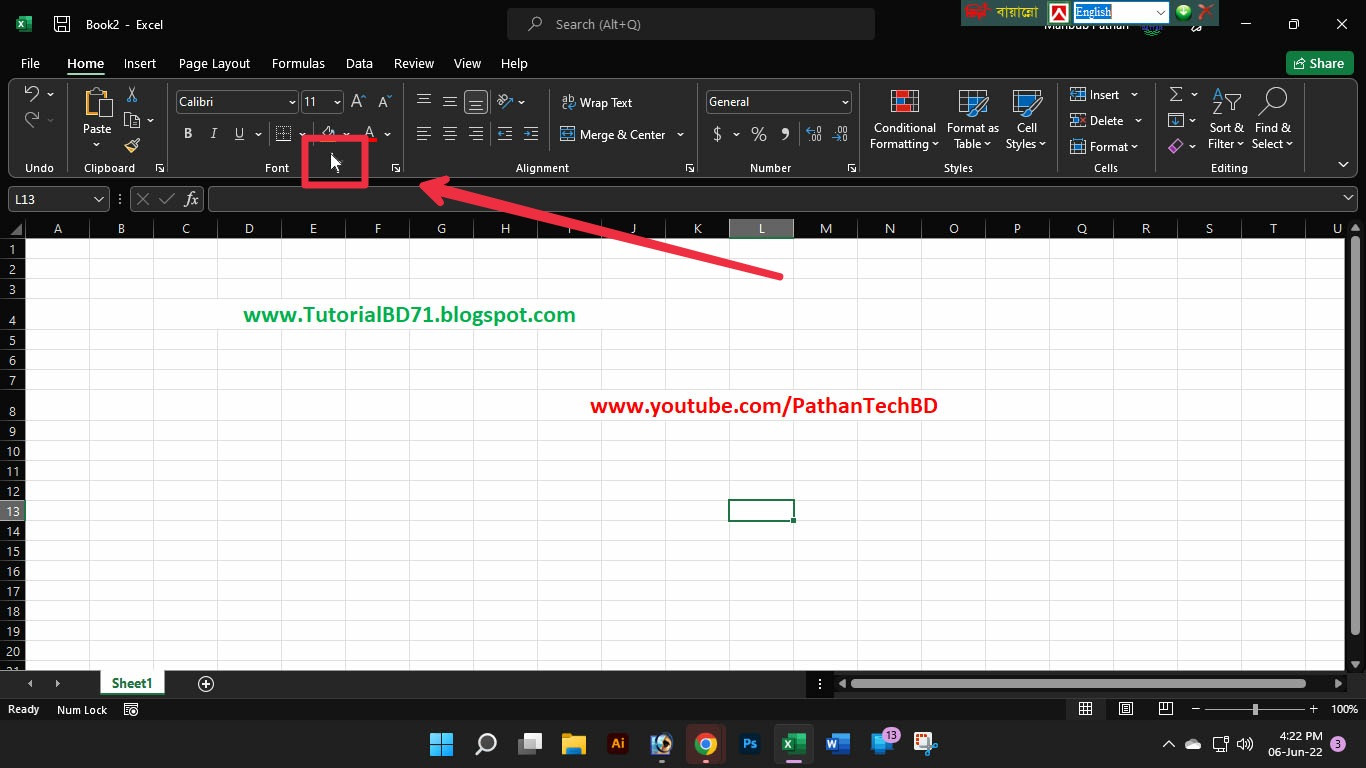This screenshot has height=768, width=1366.
Task: Click the Increase Font Size icon
Action: click(358, 102)
